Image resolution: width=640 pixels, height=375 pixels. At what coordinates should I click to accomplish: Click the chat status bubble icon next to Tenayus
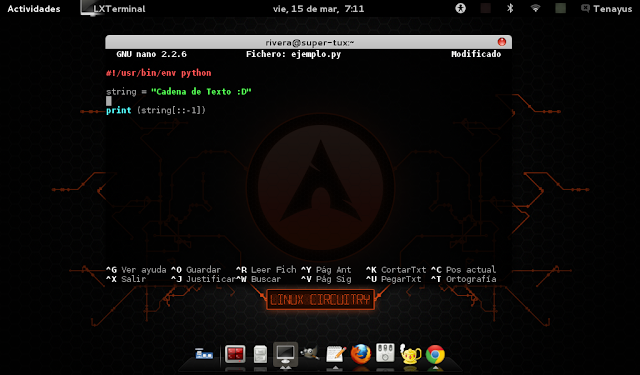pyautogui.click(x=585, y=8)
